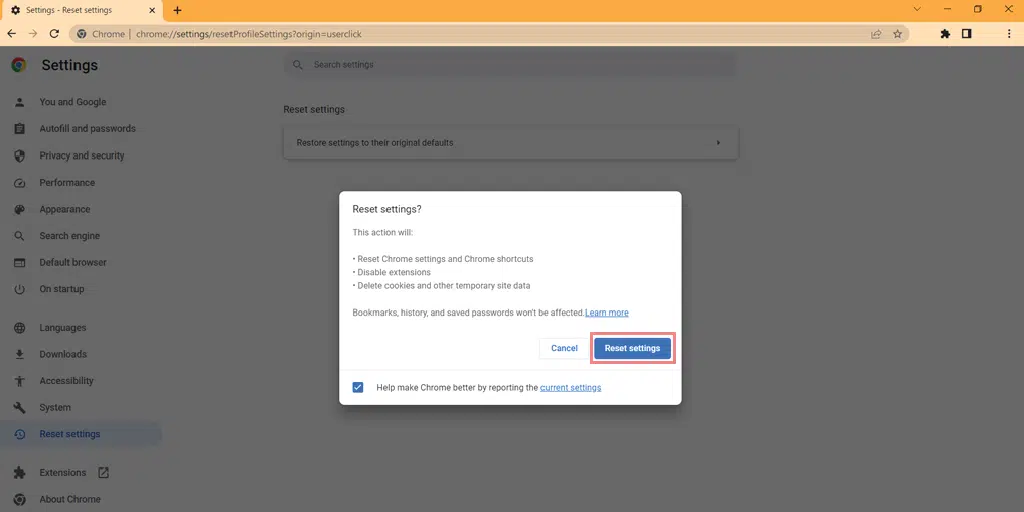
Task: Confirm with the Reset settings button
Action: 632,348
